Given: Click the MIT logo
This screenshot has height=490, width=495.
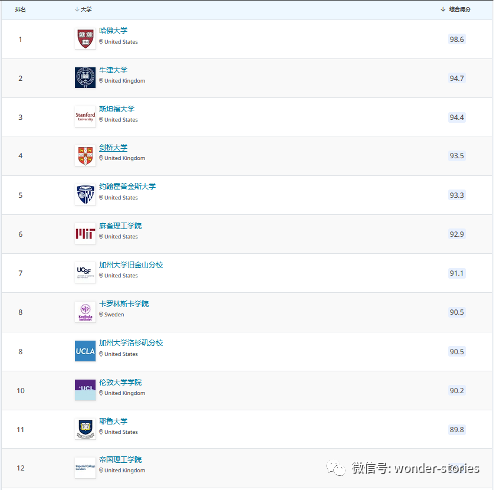Looking at the screenshot, I should coord(85,233).
